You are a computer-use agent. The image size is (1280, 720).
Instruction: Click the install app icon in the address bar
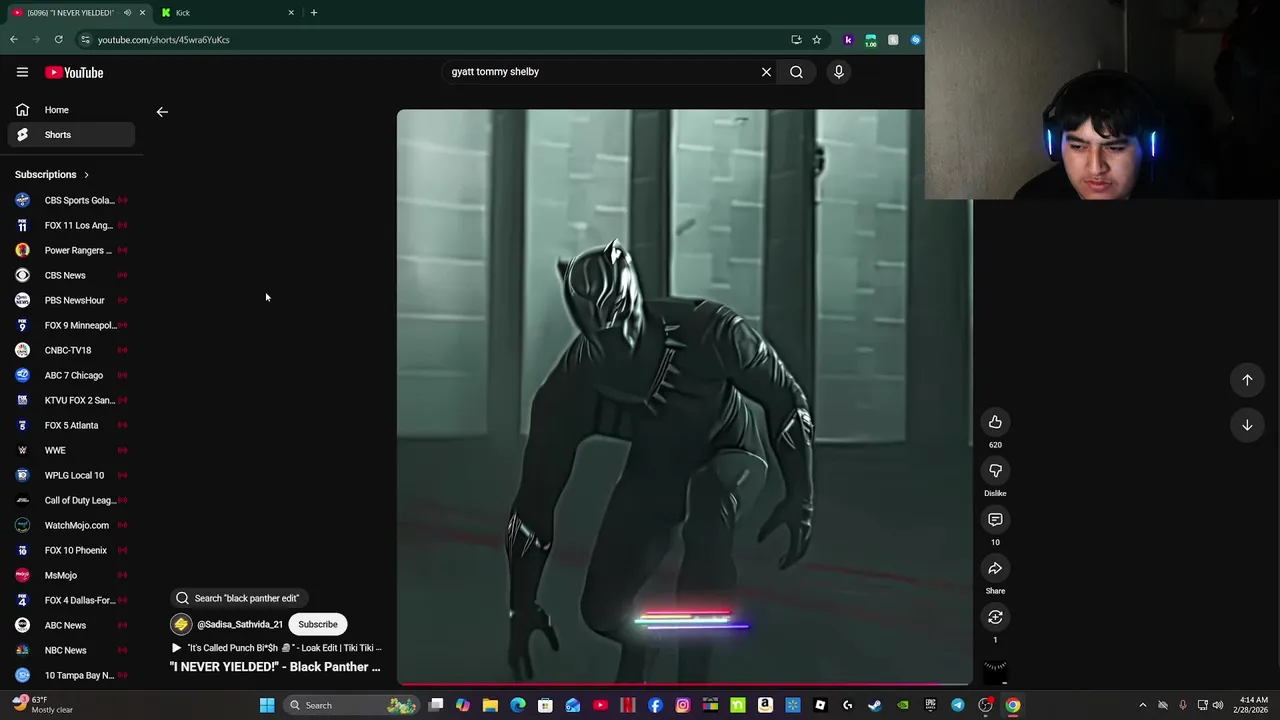(x=796, y=40)
